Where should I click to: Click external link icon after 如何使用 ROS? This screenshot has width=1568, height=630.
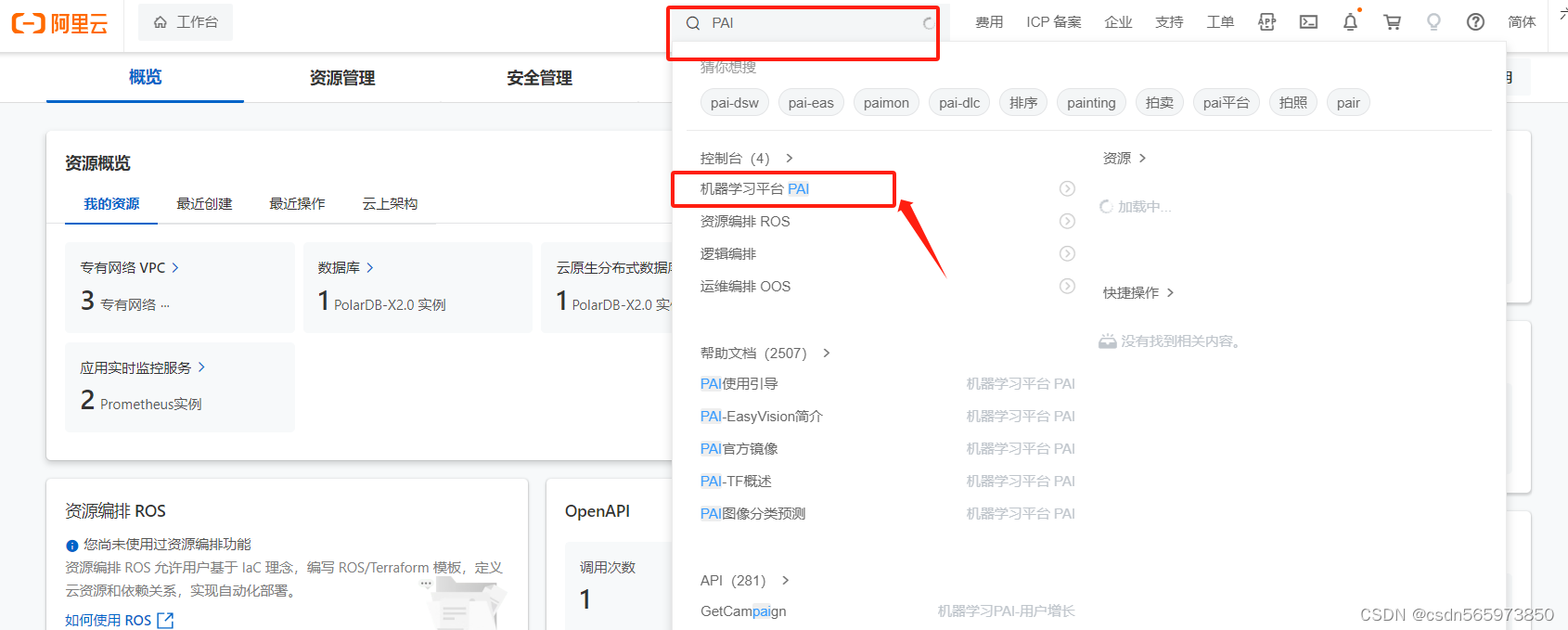pyautogui.click(x=165, y=620)
